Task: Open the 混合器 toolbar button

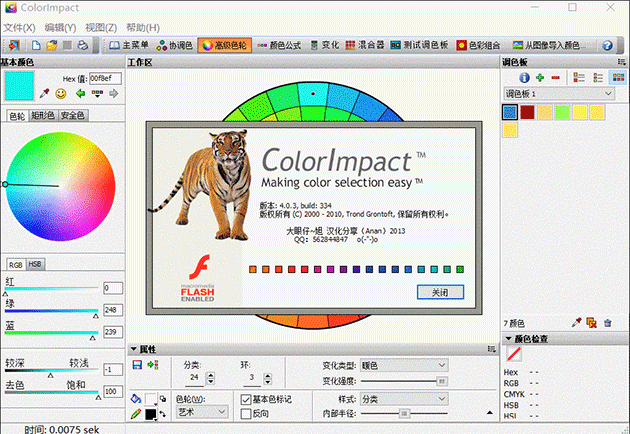Action: 365,45
